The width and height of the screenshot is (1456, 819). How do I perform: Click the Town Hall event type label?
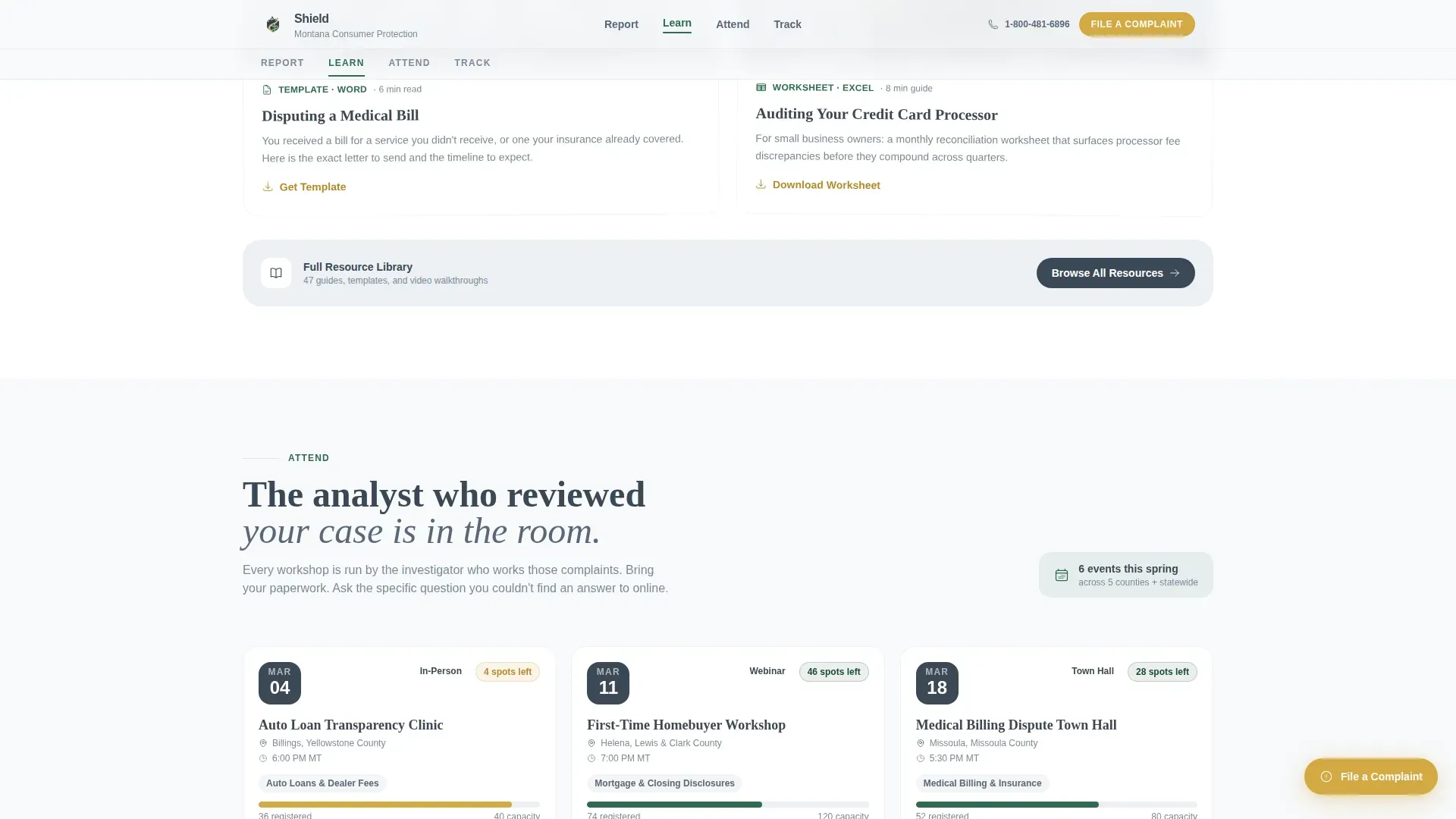[x=1093, y=671]
